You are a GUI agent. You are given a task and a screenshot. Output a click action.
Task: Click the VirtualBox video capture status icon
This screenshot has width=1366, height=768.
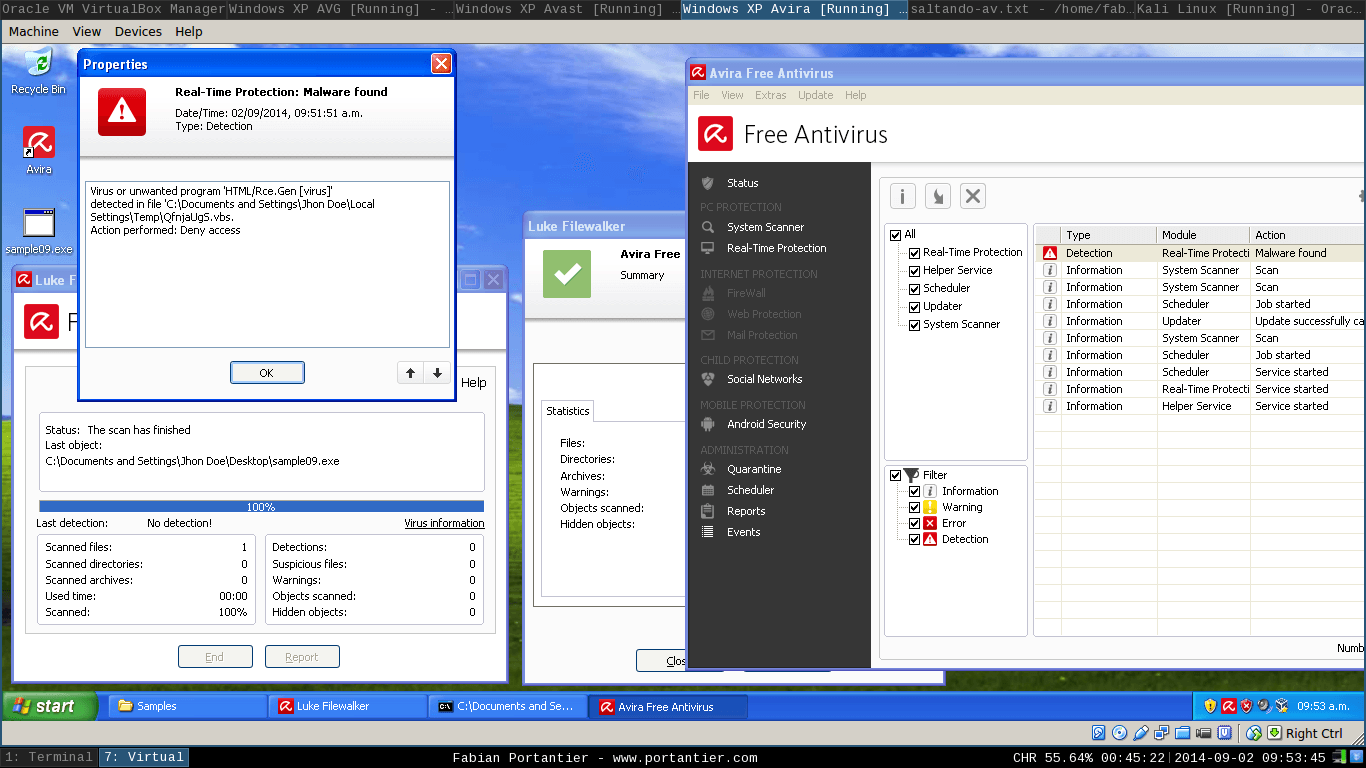[x=1203, y=733]
